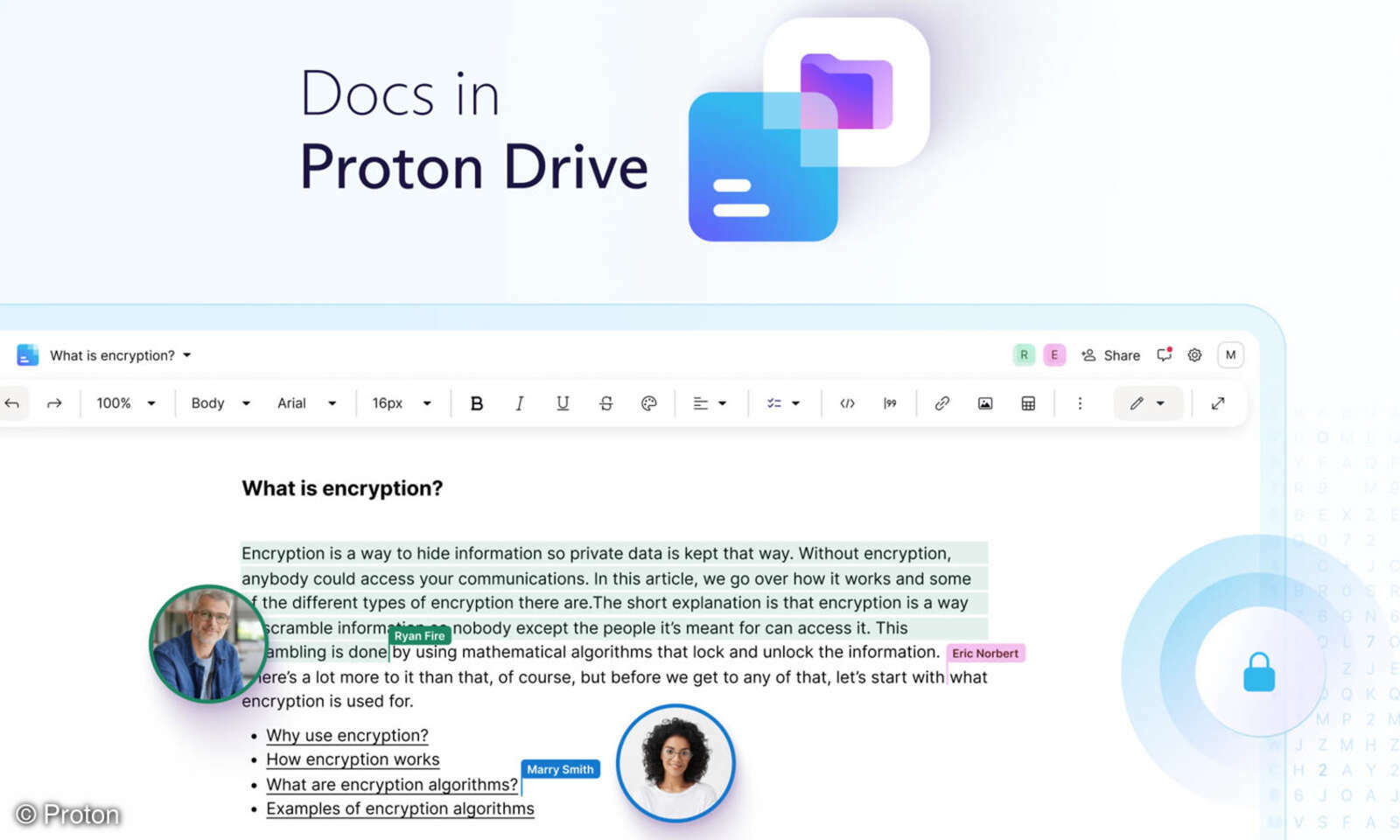Open the more options overflow menu
1400x840 pixels.
coord(1081,403)
